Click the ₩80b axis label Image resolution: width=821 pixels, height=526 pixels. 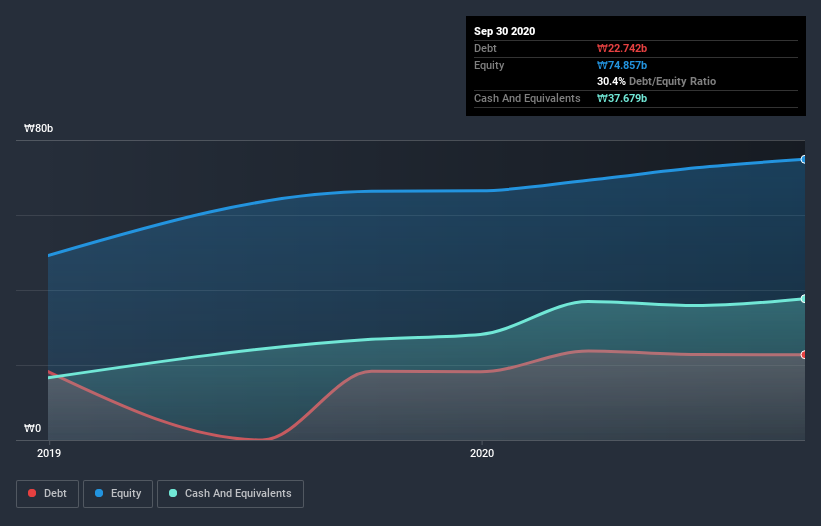(x=38, y=129)
